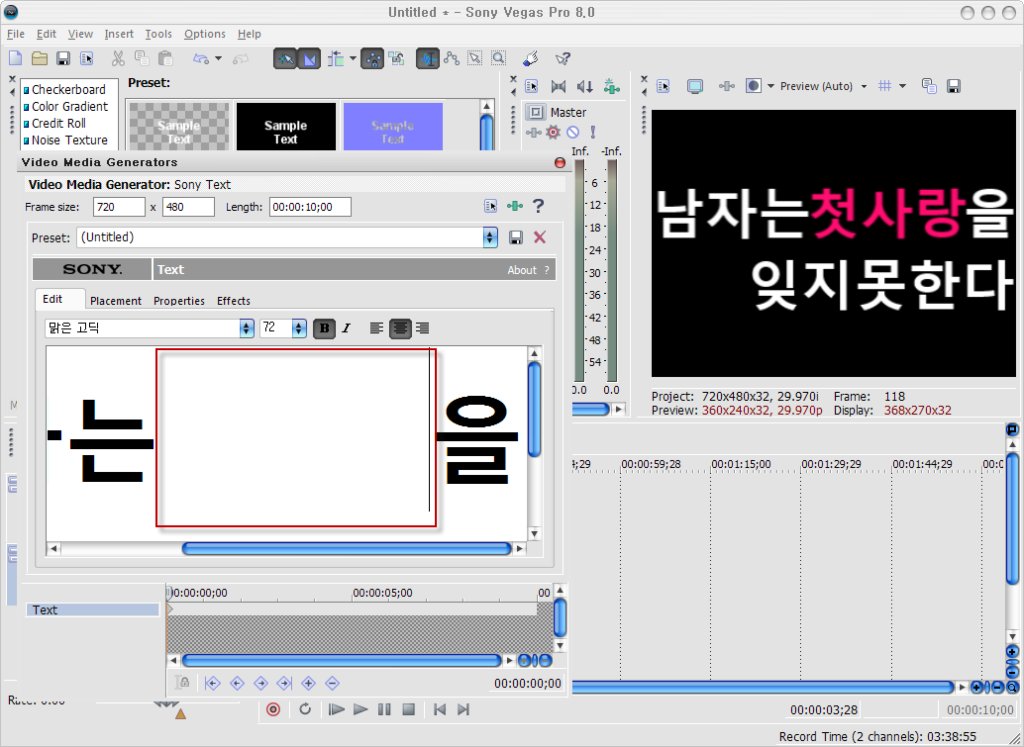Screen dimensions: 1024x747
Task: Toggle Enable Snapping in main toolbar
Action: point(285,59)
